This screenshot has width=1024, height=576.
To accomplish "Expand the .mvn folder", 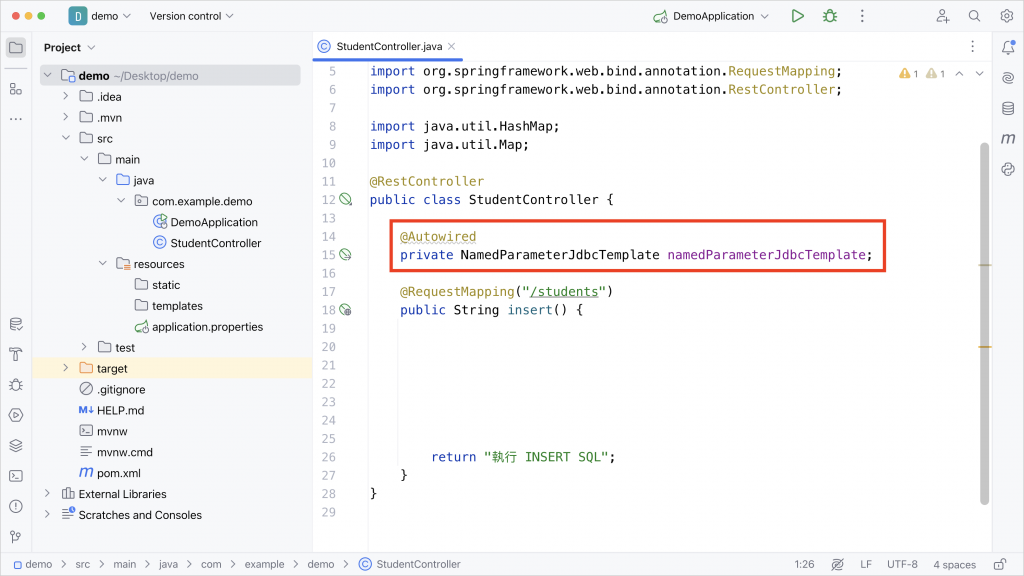I will pyautogui.click(x=65, y=118).
